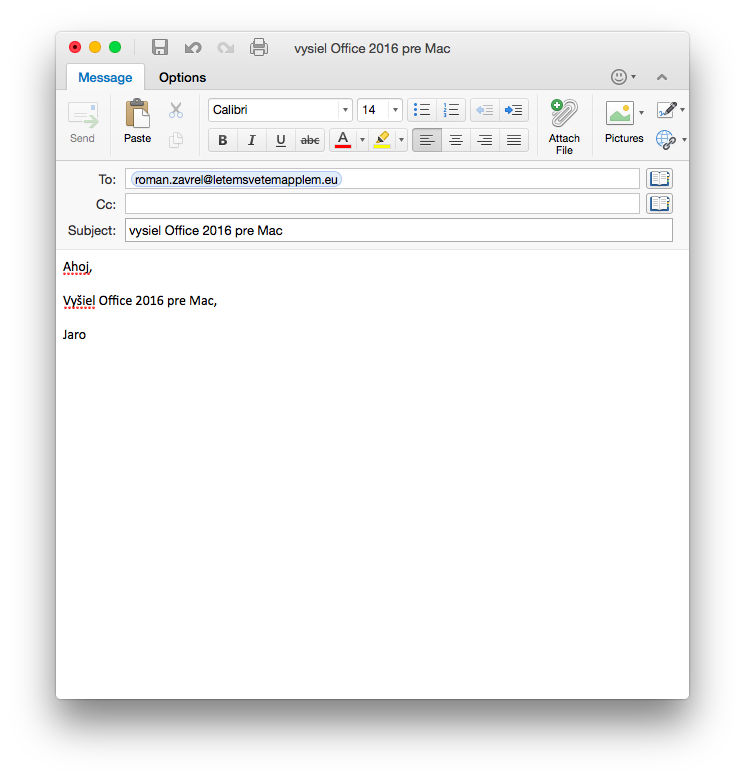Click the Redo arrow icon
This screenshot has height=779, width=745.
225,48
